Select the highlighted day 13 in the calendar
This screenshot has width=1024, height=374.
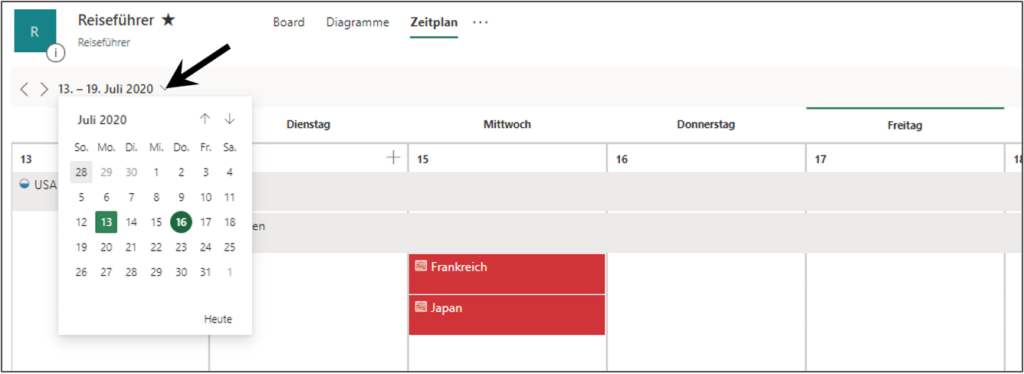tap(106, 222)
